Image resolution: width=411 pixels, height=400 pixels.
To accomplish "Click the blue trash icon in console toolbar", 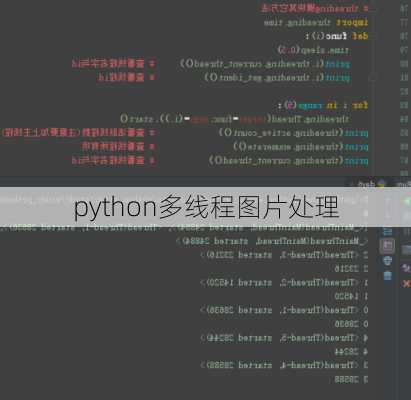I will (387, 275).
